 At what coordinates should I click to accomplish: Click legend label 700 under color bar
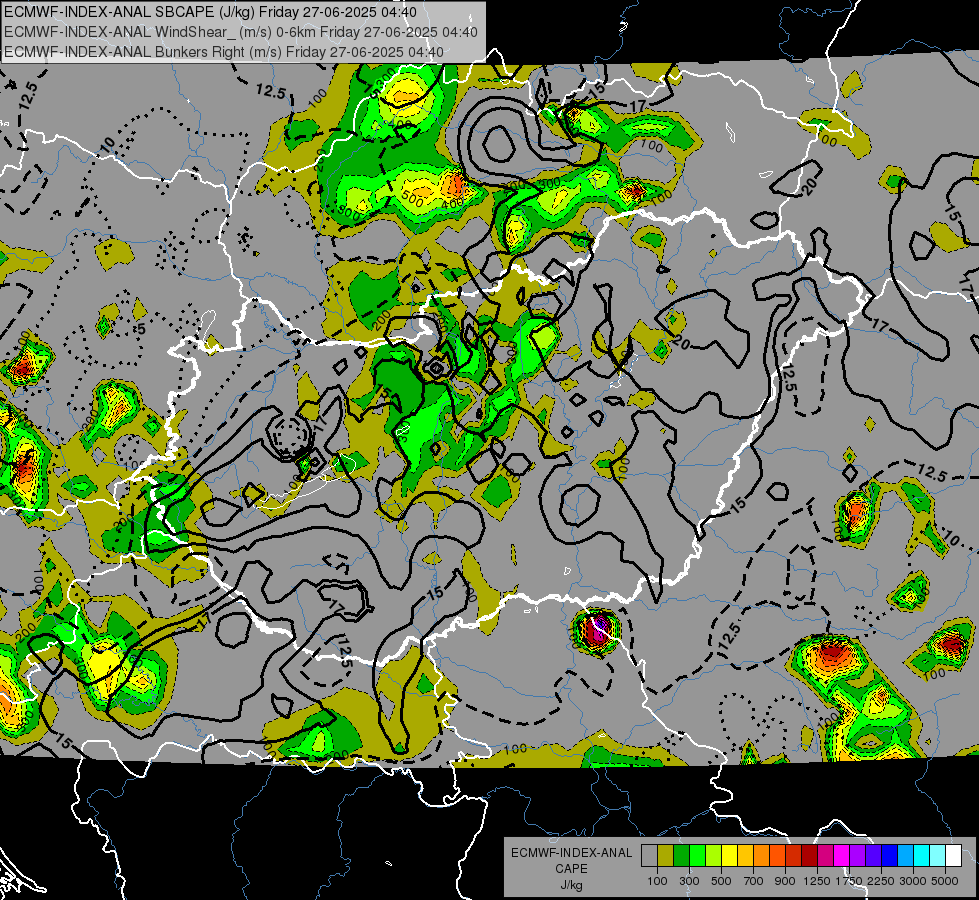tap(754, 881)
